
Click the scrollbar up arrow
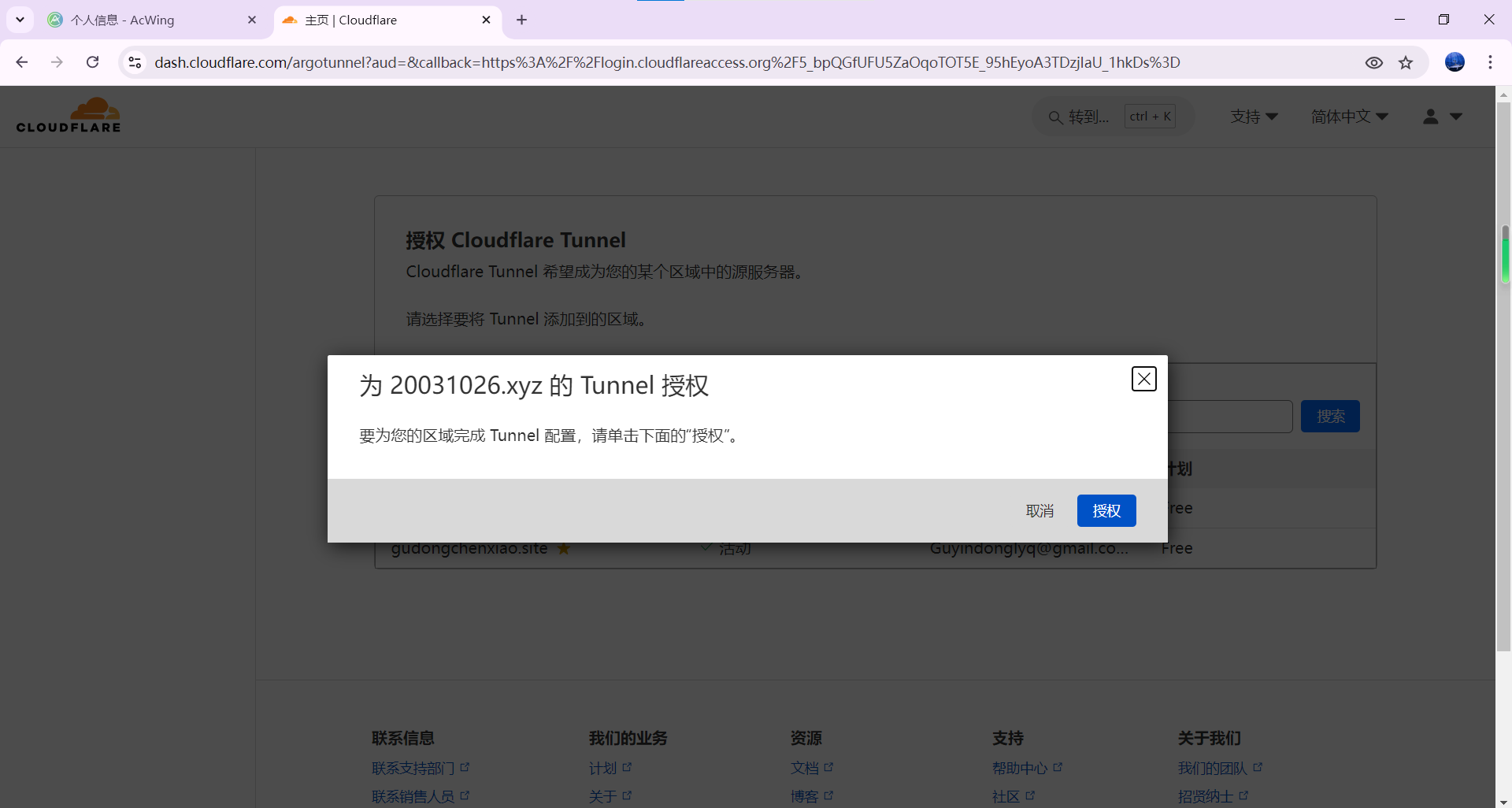click(x=1503, y=94)
